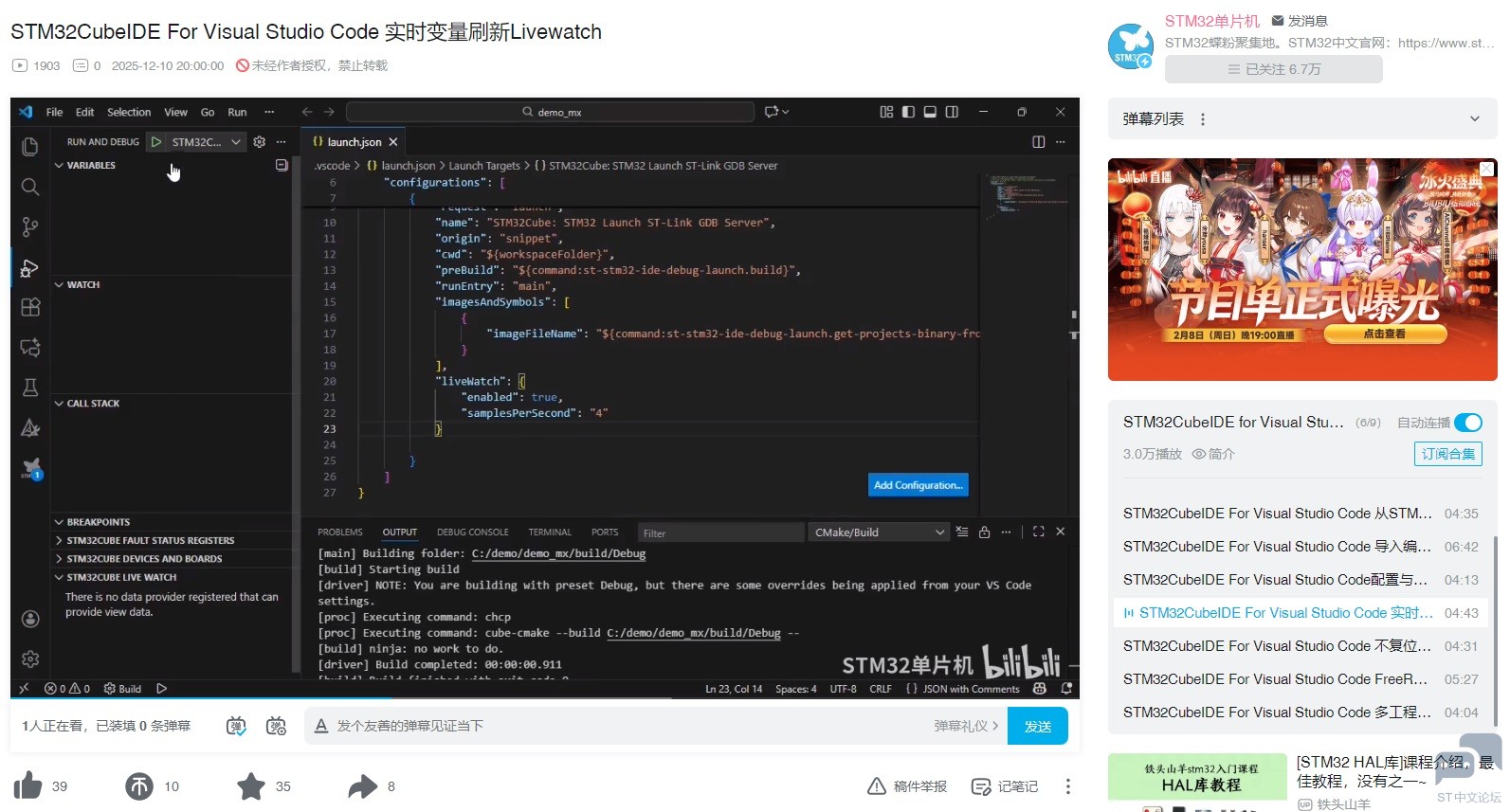1510x812 pixels.
Task: Like the video with the thumbs-up icon
Action: pyautogui.click(x=28, y=785)
